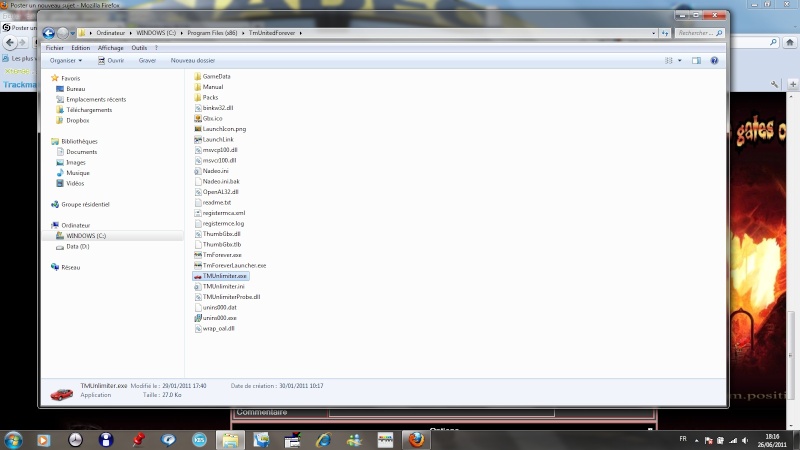Select the LaunchIcon.png file icon

point(198,129)
